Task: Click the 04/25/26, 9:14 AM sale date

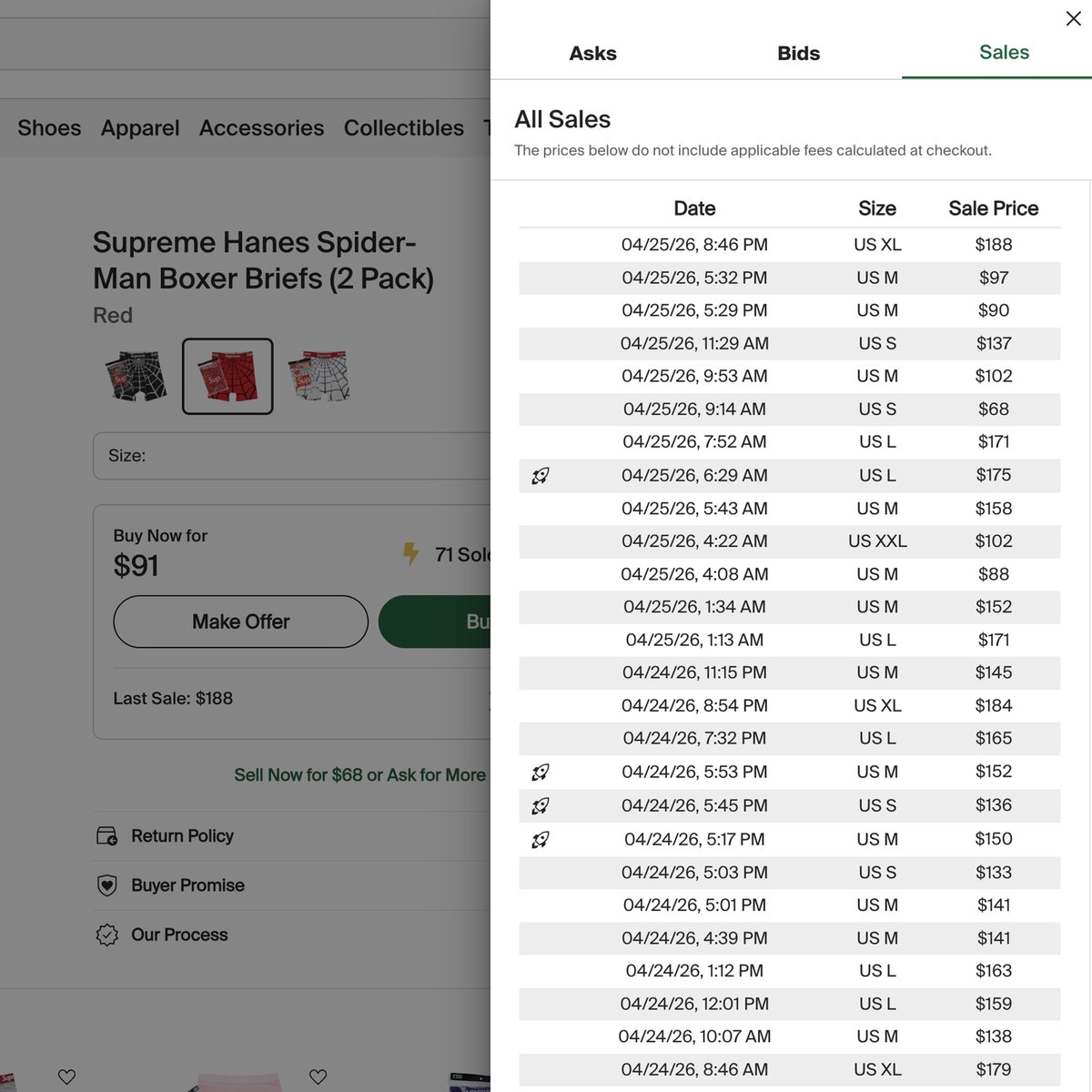Action: [694, 409]
